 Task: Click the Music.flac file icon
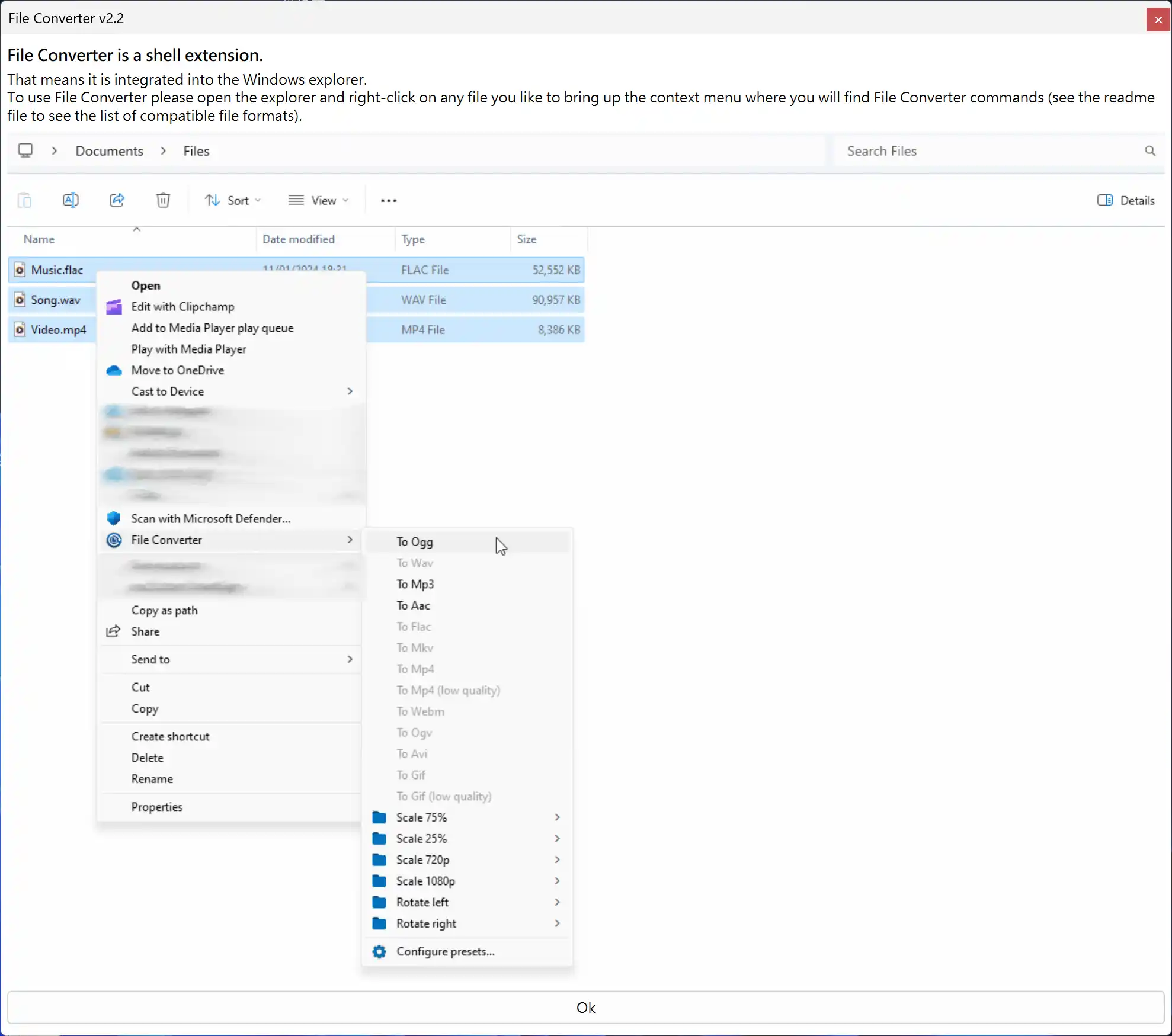20,270
